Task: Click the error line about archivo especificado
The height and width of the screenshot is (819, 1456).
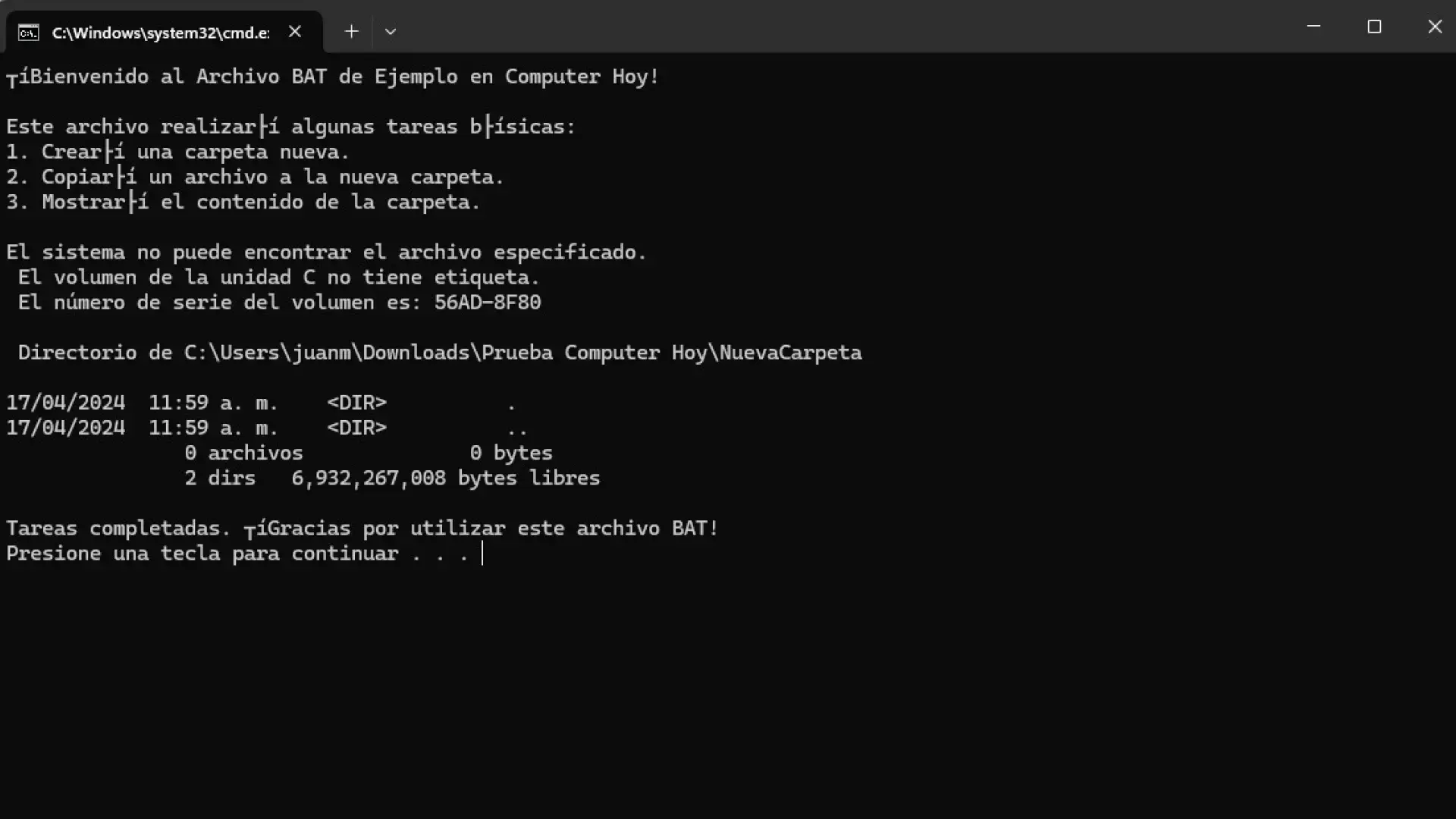Action: tap(326, 252)
